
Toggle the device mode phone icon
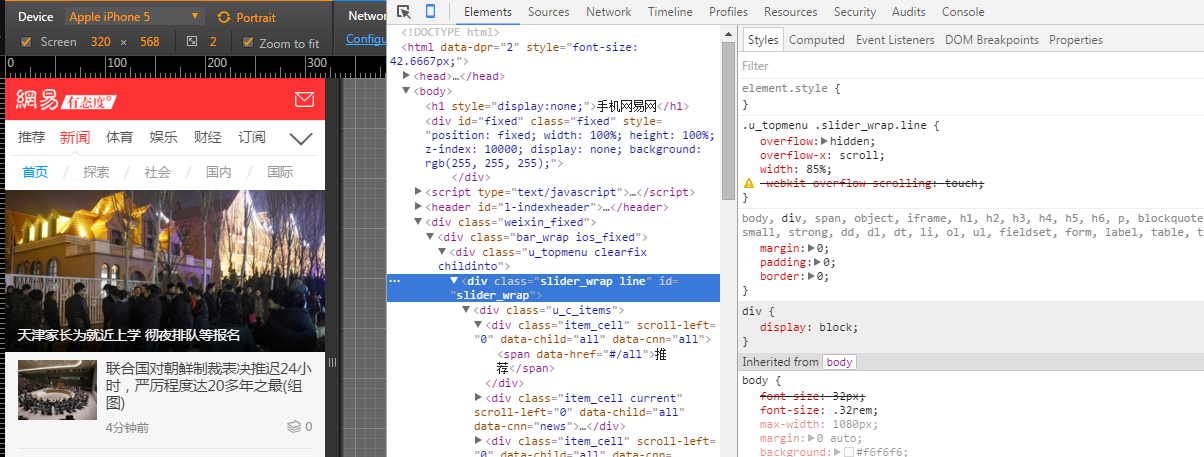point(431,12)
